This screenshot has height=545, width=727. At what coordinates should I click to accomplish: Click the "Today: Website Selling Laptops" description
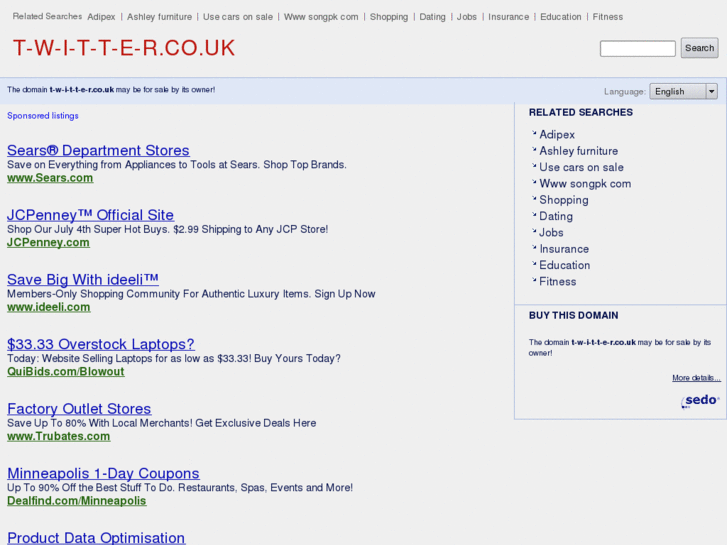point(174,359)
